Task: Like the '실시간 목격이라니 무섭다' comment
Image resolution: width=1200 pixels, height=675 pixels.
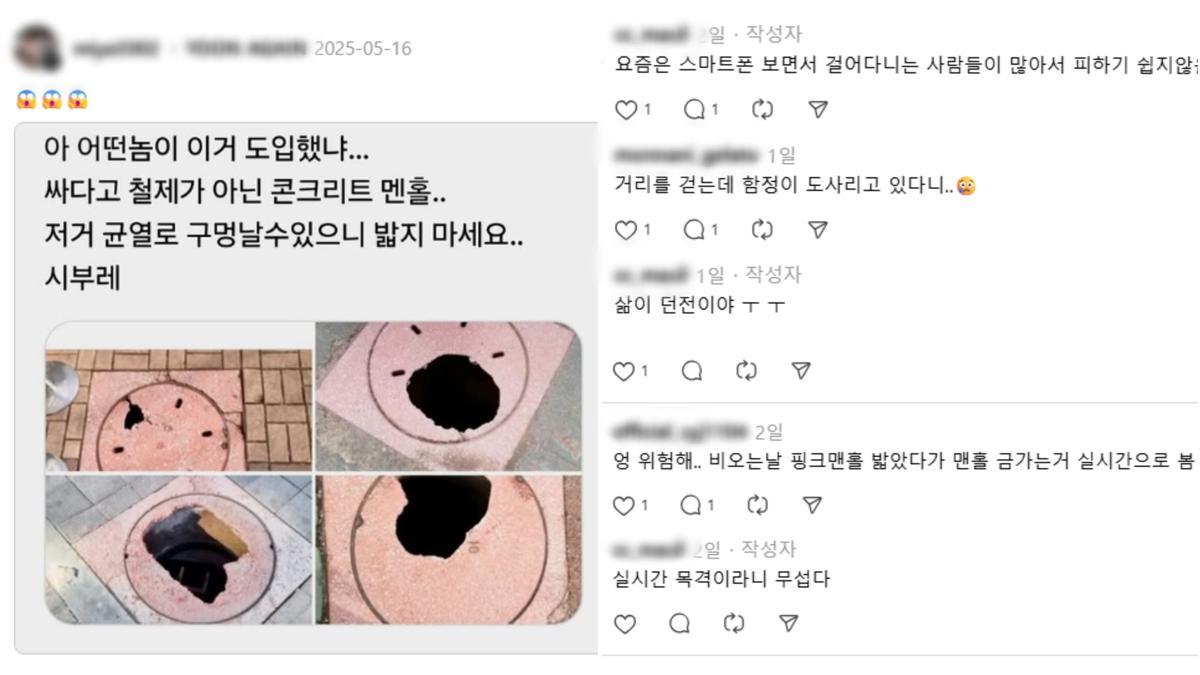Action: [624, 624]
